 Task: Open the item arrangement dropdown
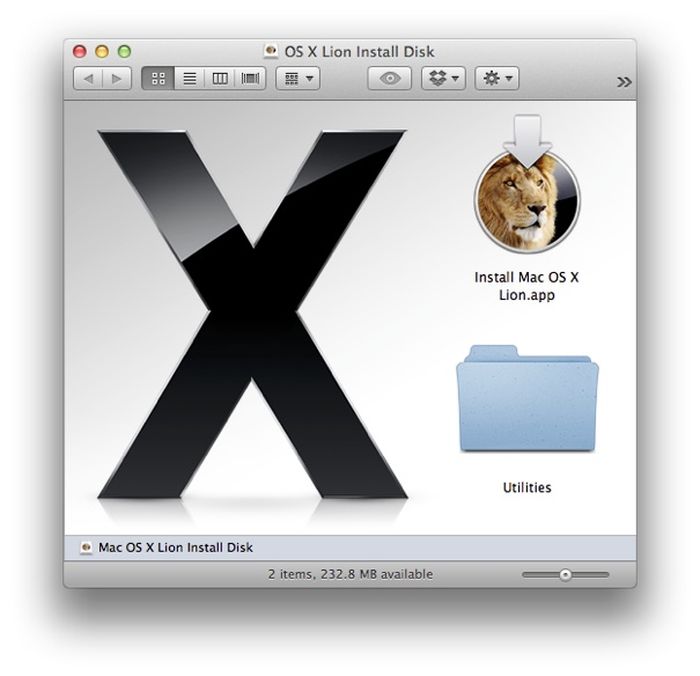298,79
